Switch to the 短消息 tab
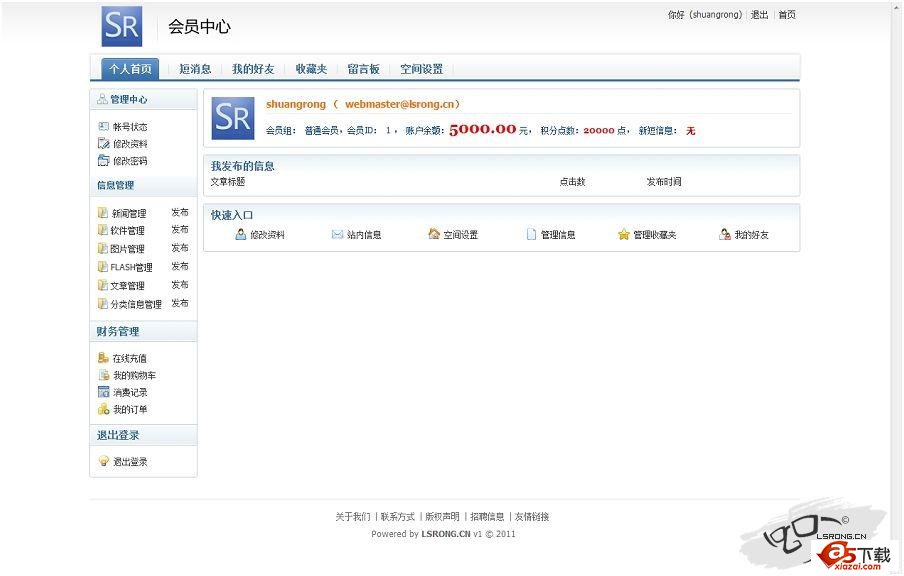 click(195, 69)
